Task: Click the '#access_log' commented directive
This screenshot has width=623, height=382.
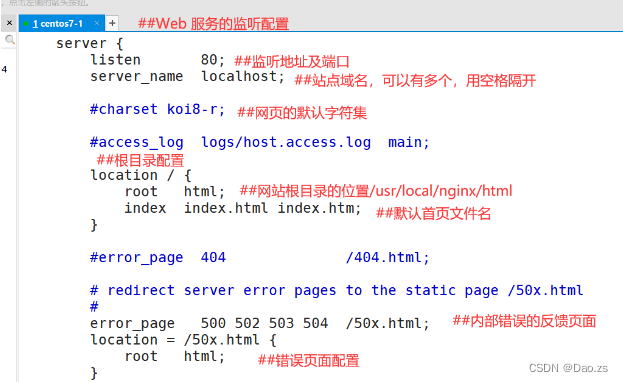Action: click(136, 142)
